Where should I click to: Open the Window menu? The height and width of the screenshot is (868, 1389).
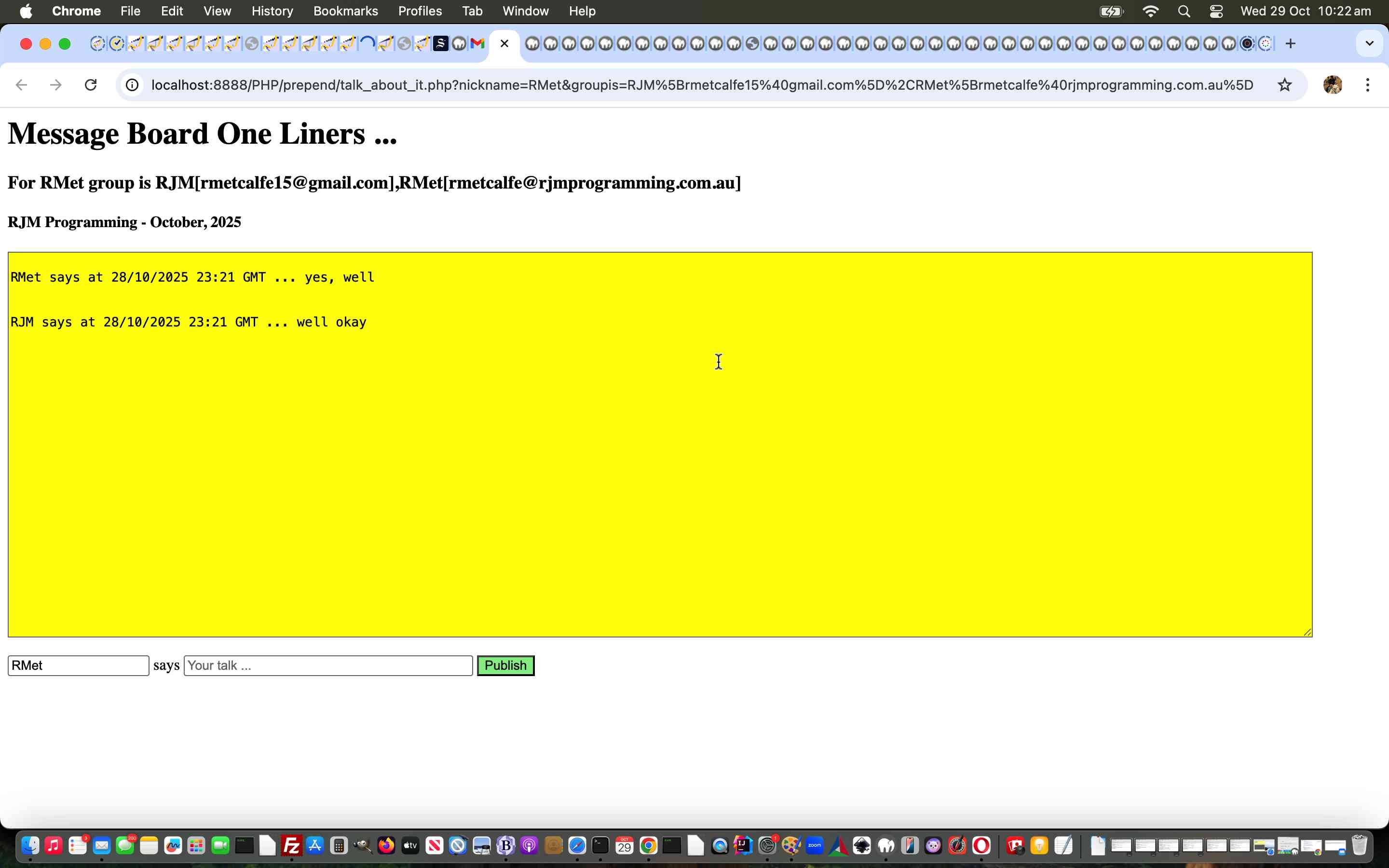coord(525,11)
